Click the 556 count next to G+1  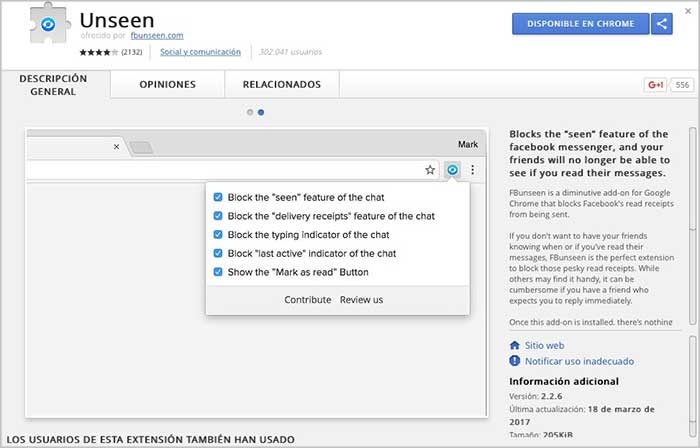682,85
